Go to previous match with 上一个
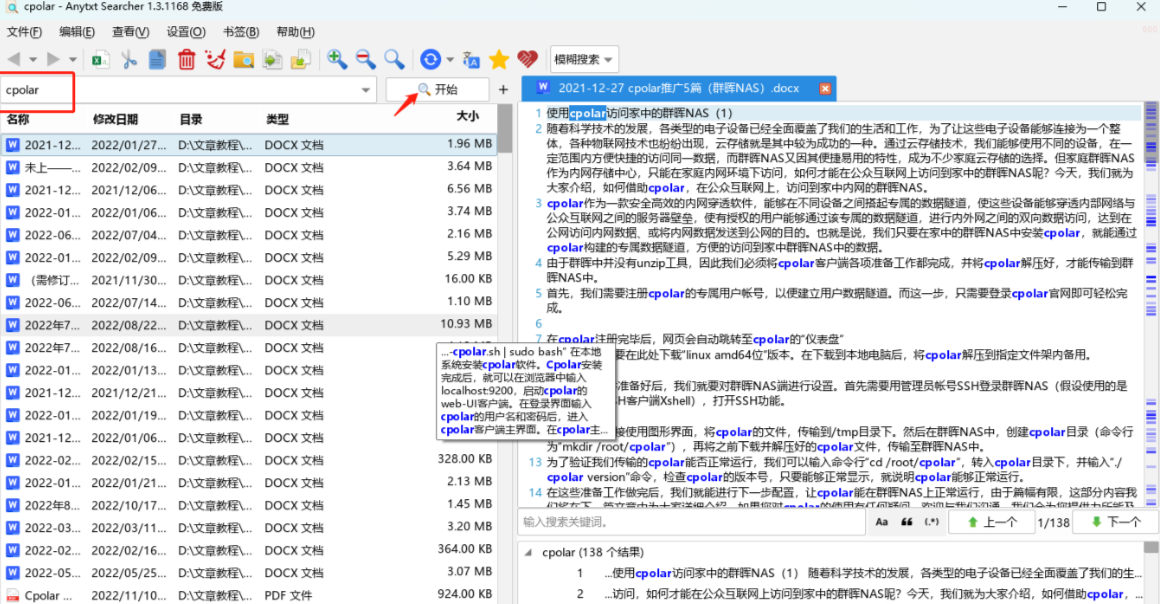This screenshot has width=1160, height=604. pyautogui.click(x=993, y=522)
